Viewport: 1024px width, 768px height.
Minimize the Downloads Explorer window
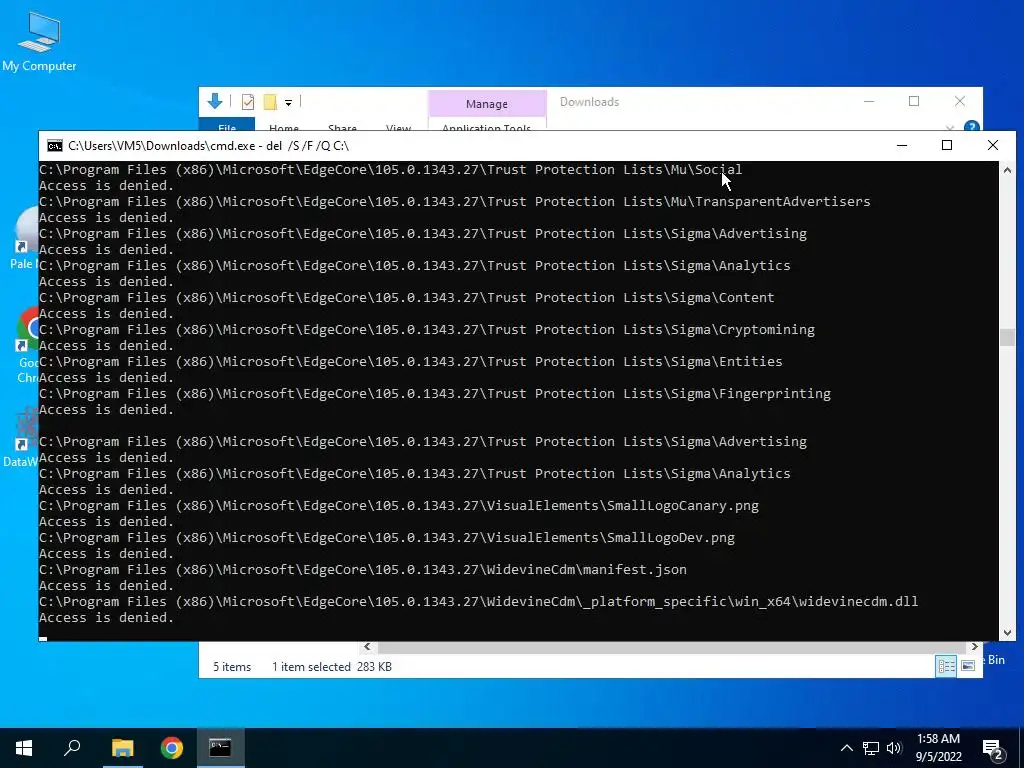(869, 101)
